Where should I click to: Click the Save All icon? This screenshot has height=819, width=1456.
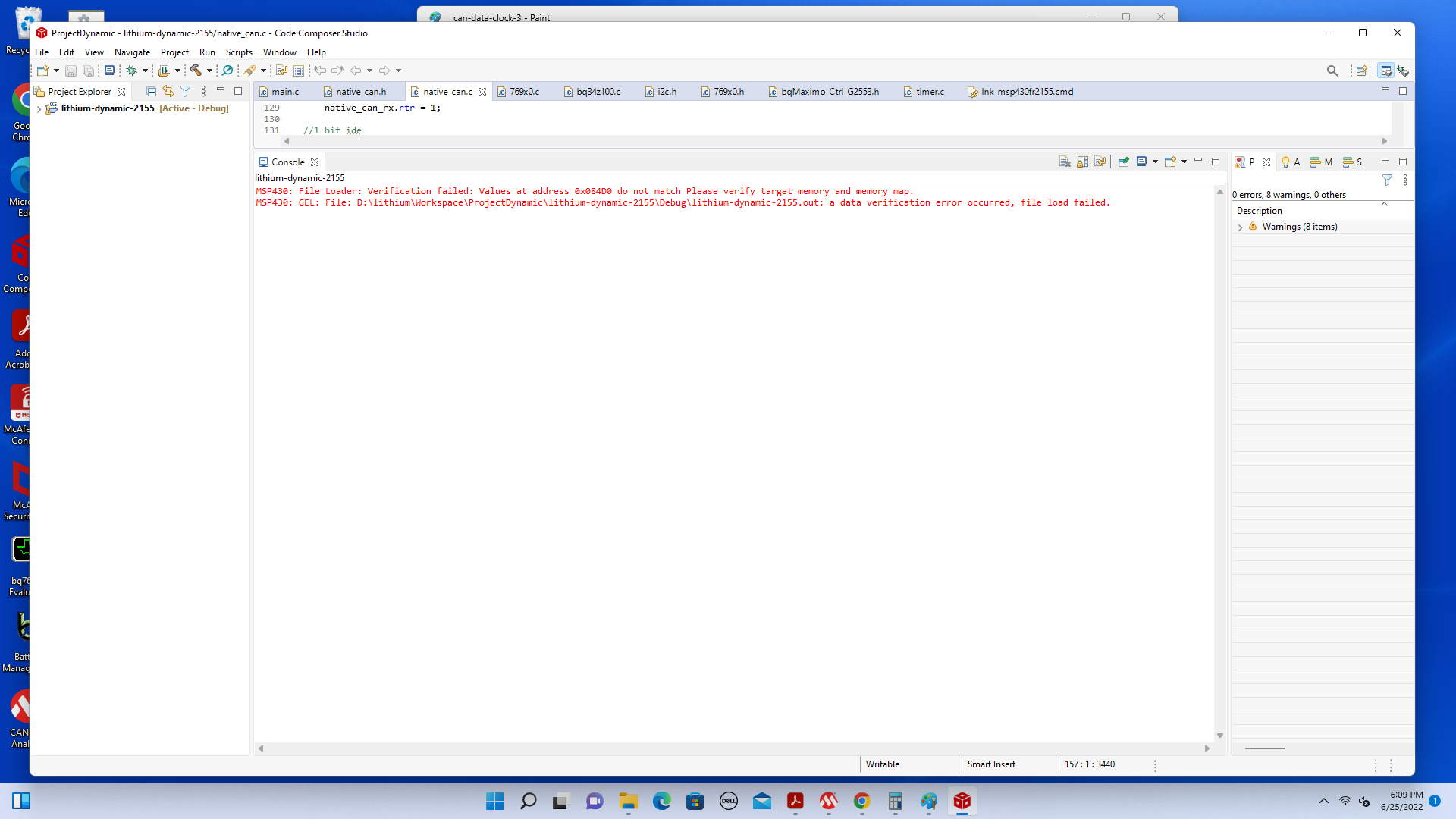coord(88,71)
